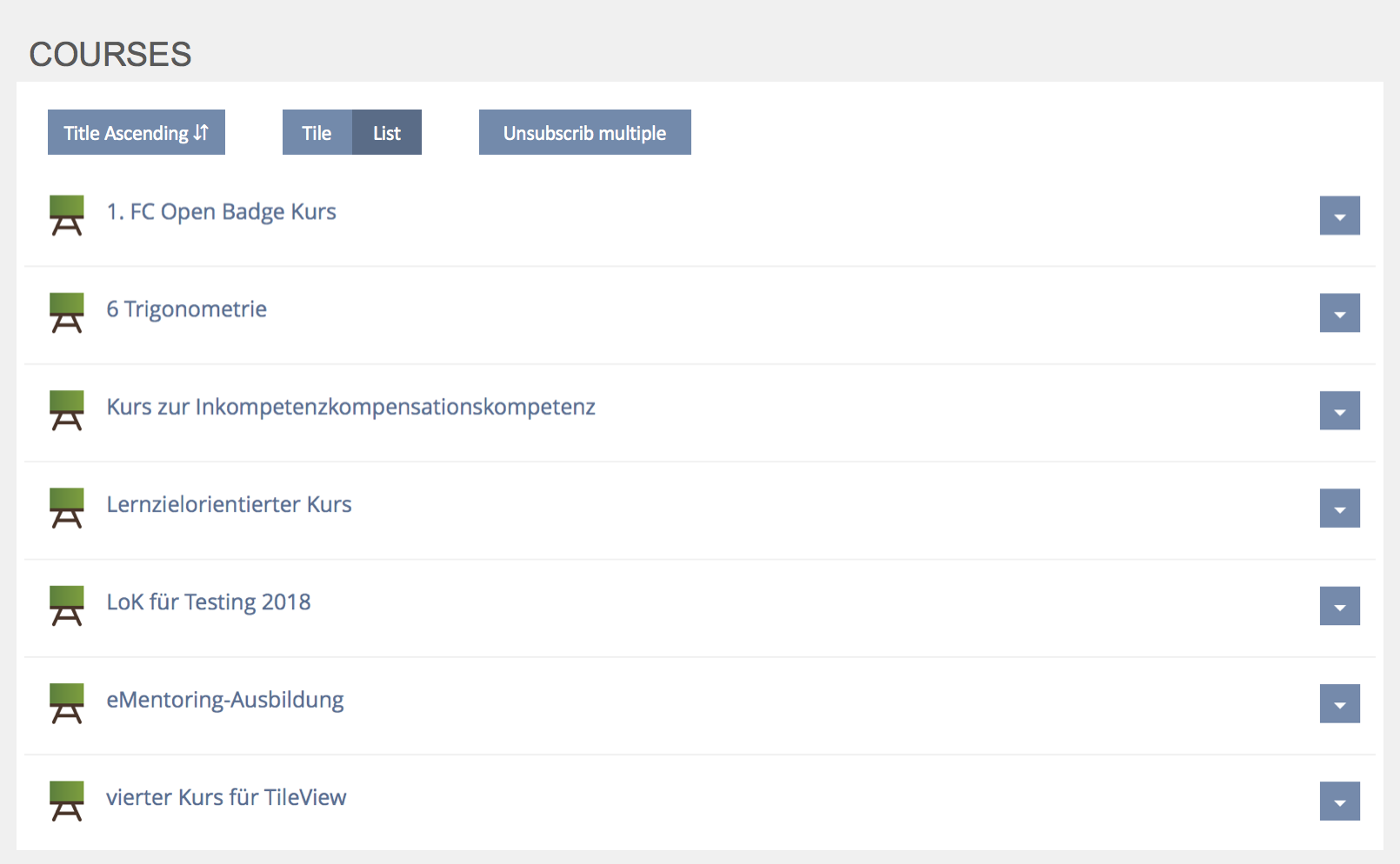Go to the 6 Trigonometrie course
The image size is (1400, 864).
(186, 309)
